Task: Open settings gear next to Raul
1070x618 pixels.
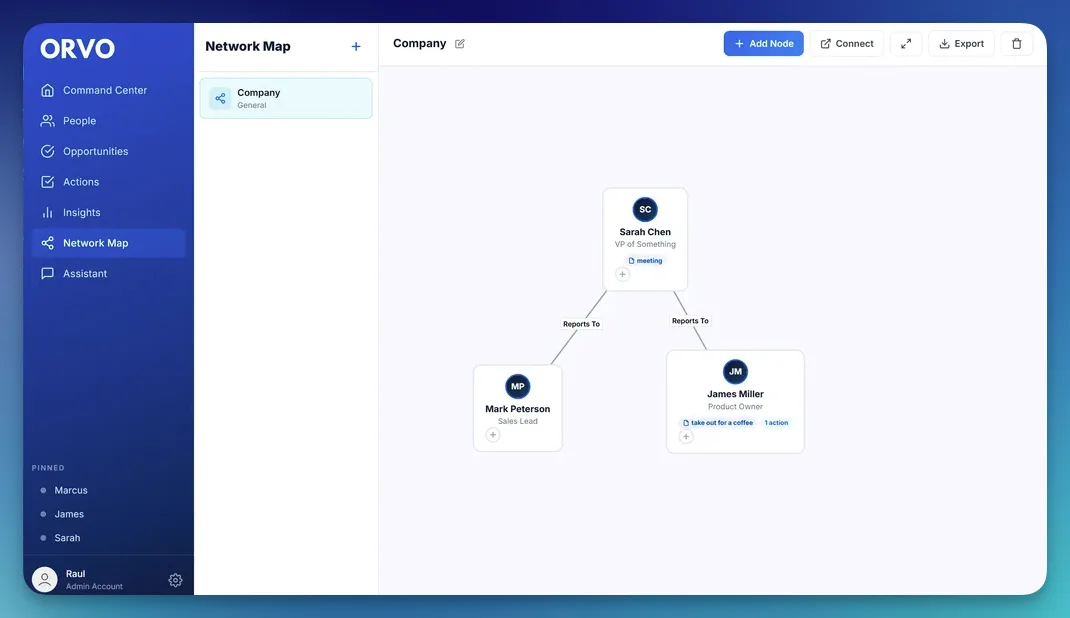Action: click(175, 580)
